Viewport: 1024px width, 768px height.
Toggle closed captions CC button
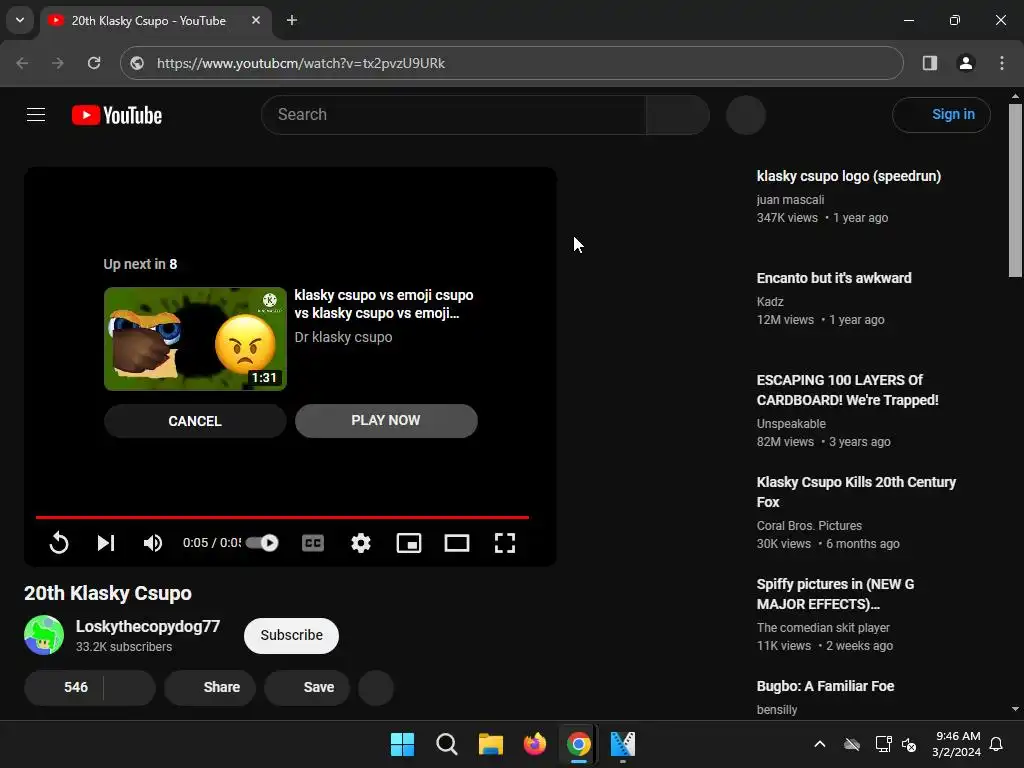click(x=313, y=543)
